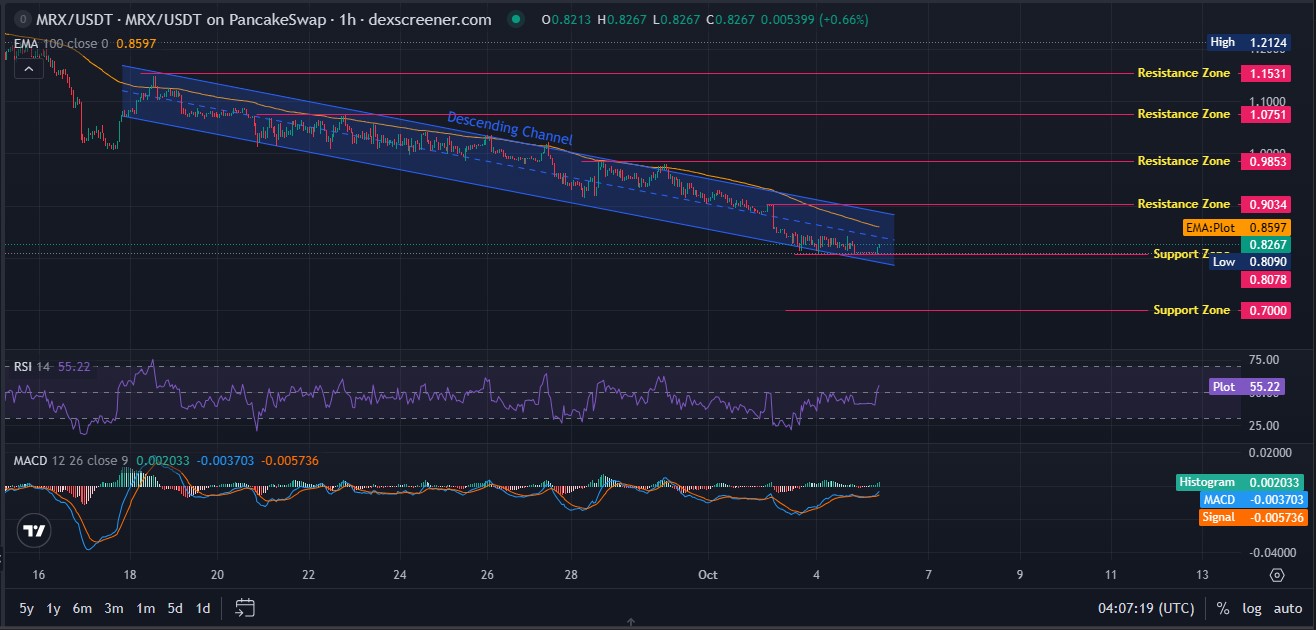1316x630 pixels.
Task: Click the Descending Channel label
Action: [509, 128]
